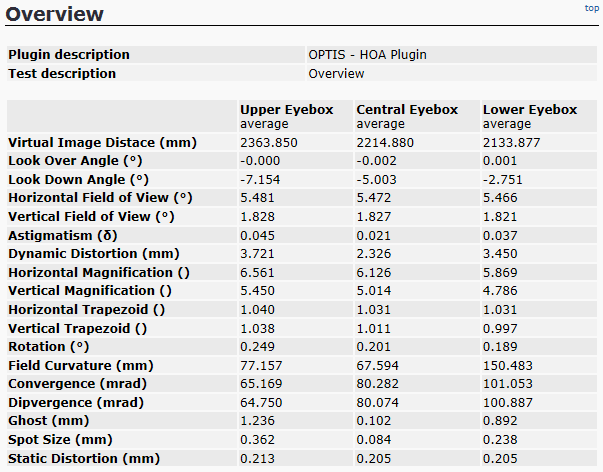Click the Central Eyebox column header
603x472 pixels.
[x=407, y=110]
